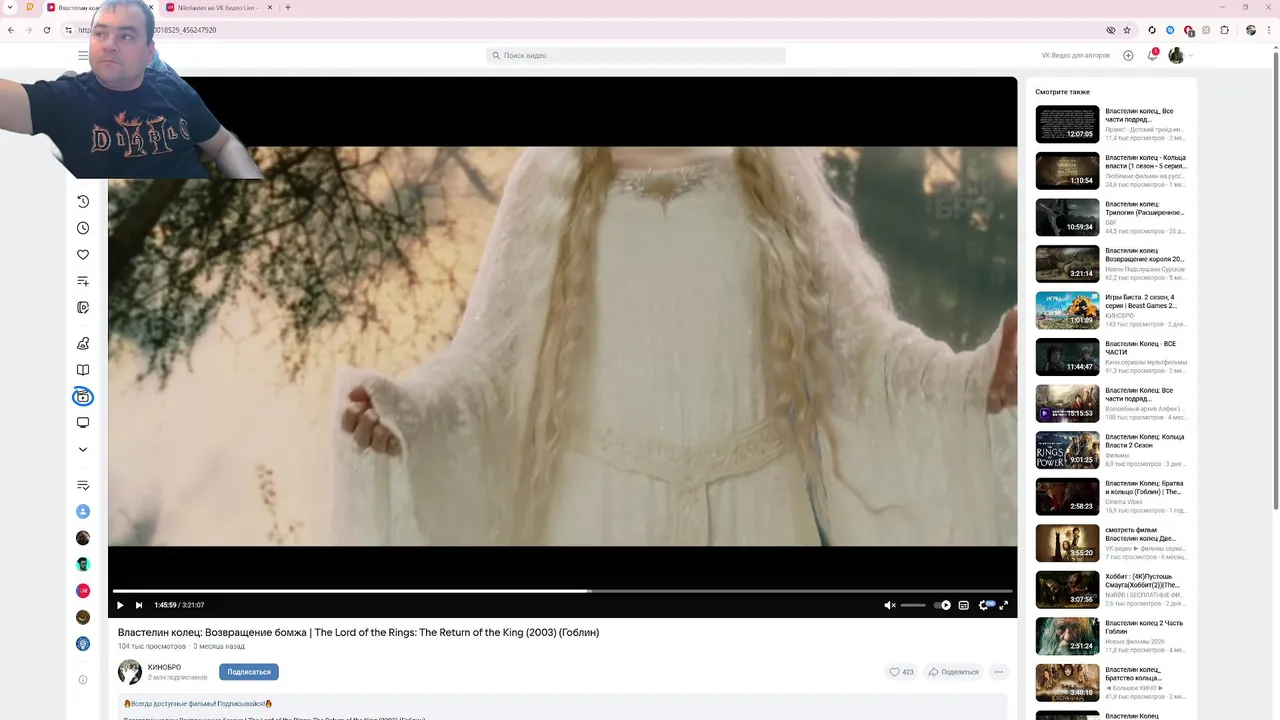This screenshot has height=720, width=1280.
Task: Toggle subtitles/chapters icon in player
Action: pyautogui.click(x=964, y=605)
